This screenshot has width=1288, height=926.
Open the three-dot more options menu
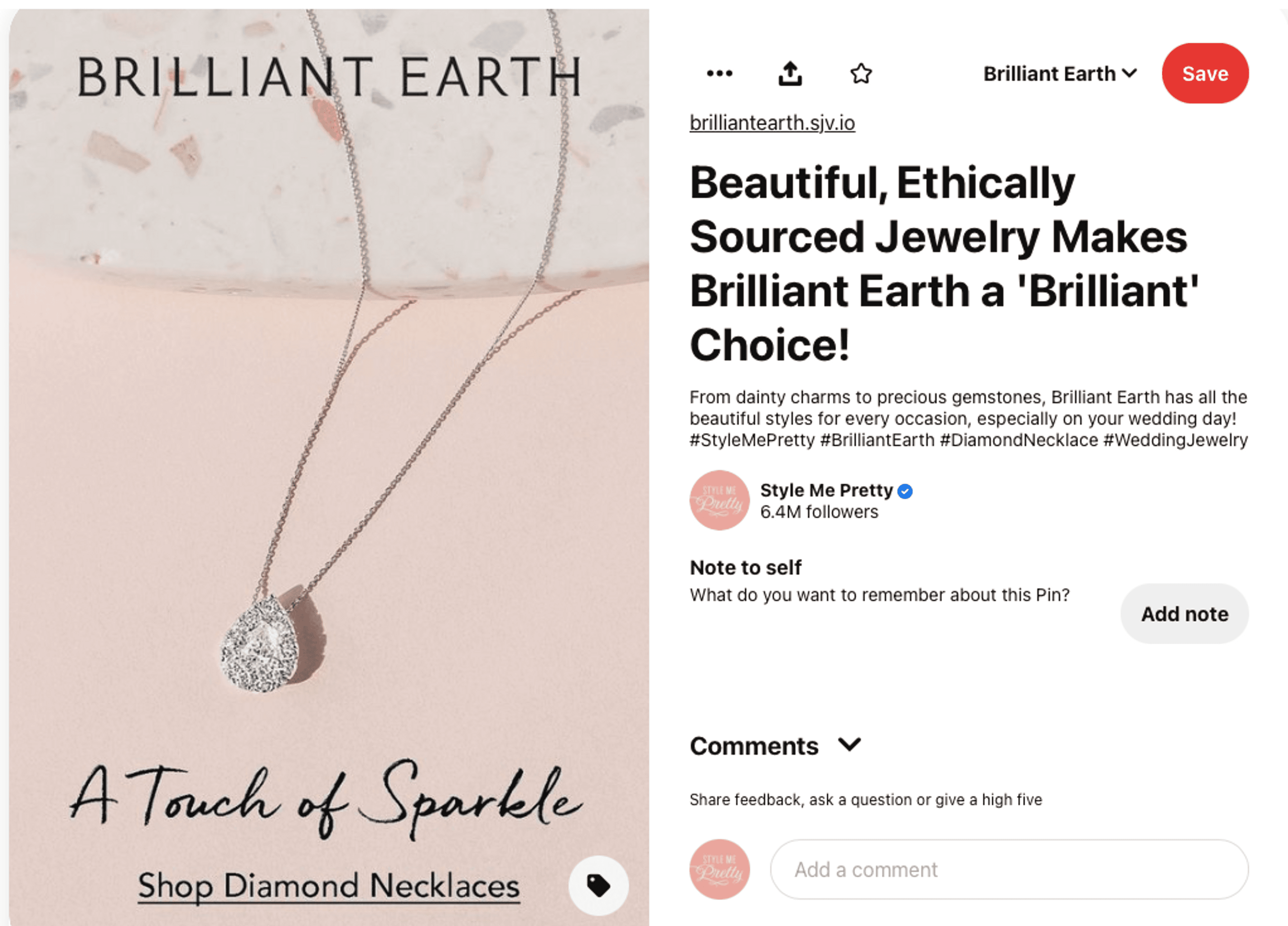coord(719,73)
